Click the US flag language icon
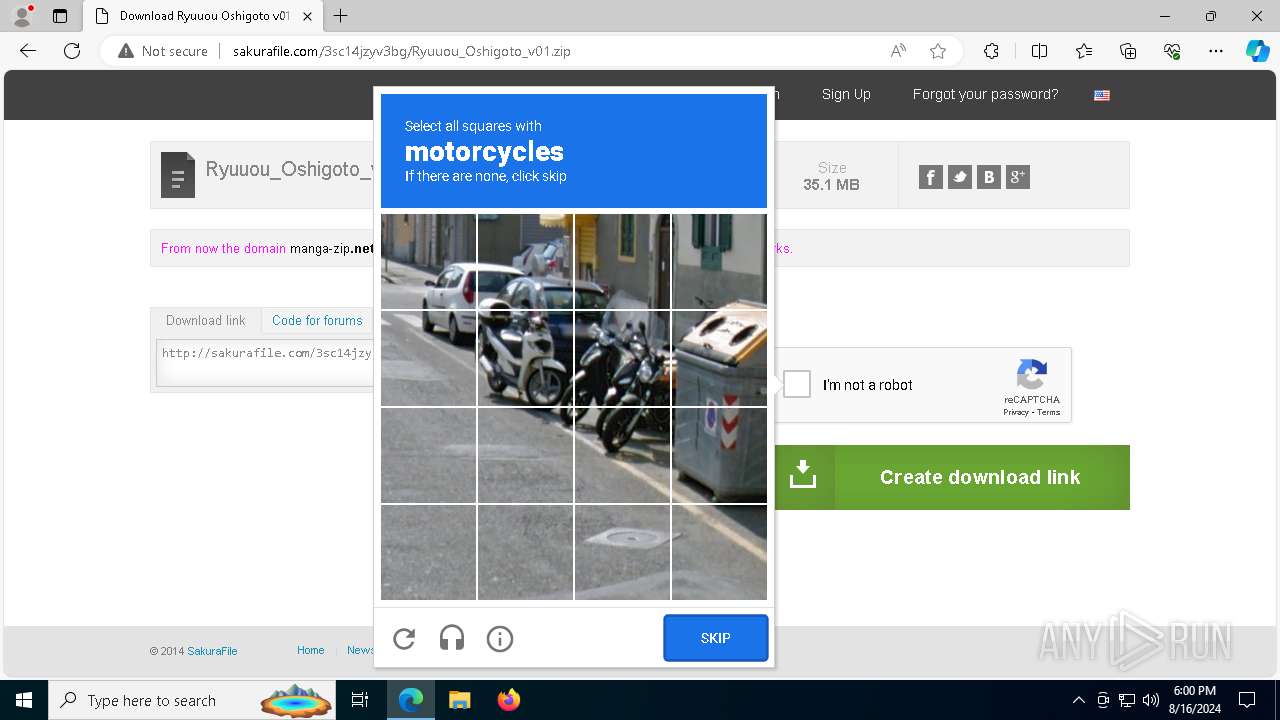The image size is (1280, 720). click(1102, 95)
